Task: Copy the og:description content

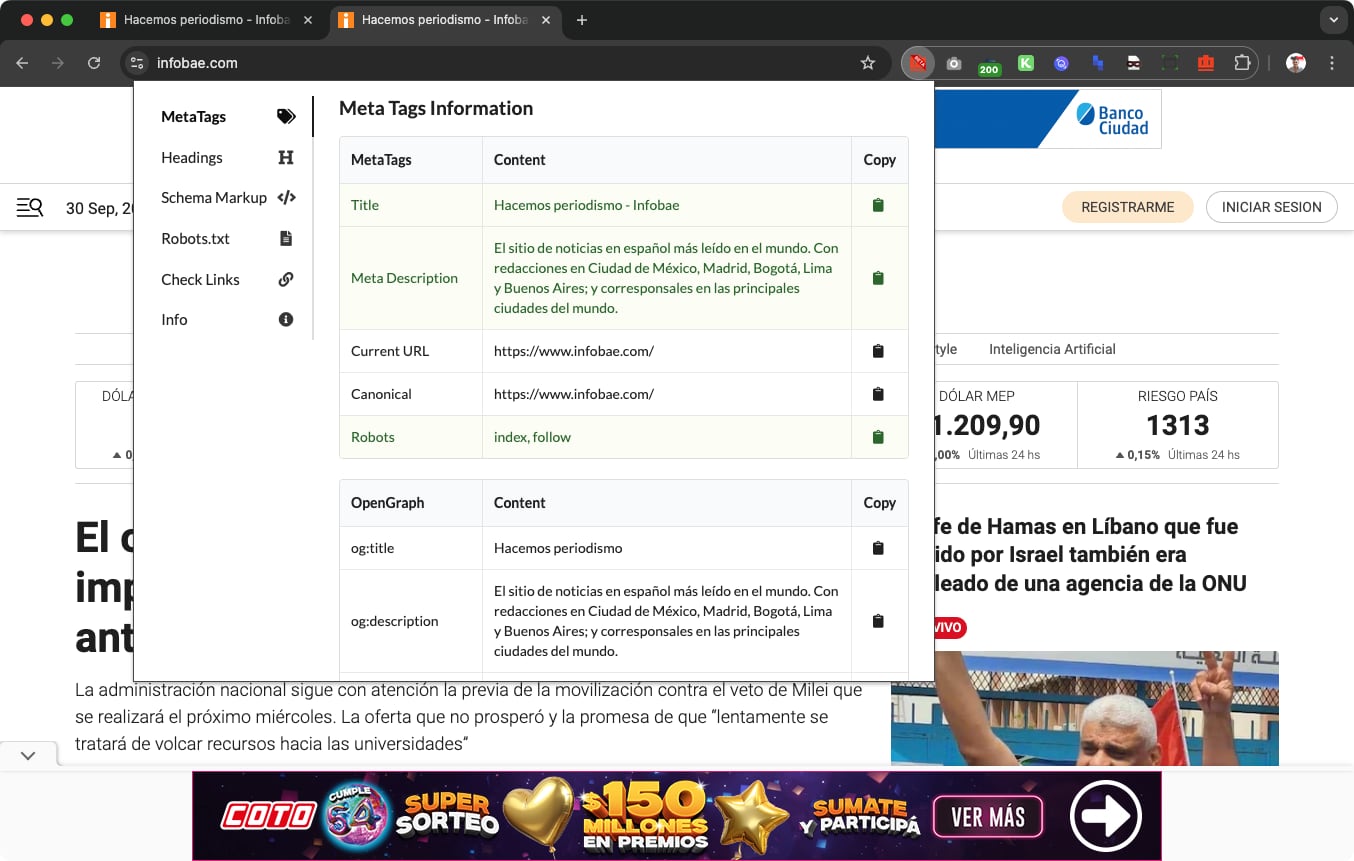Action: (x=878, y=621)
